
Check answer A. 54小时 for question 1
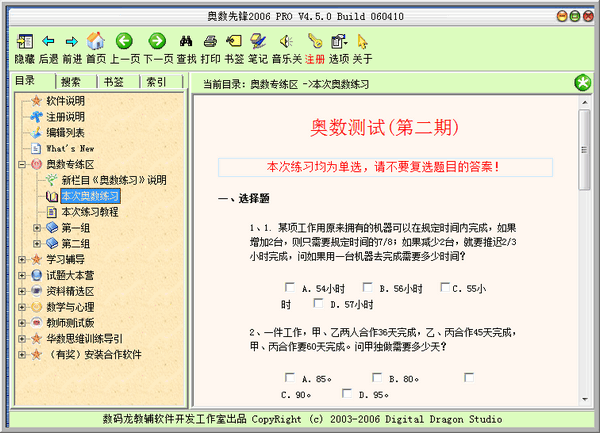point(290,289)
